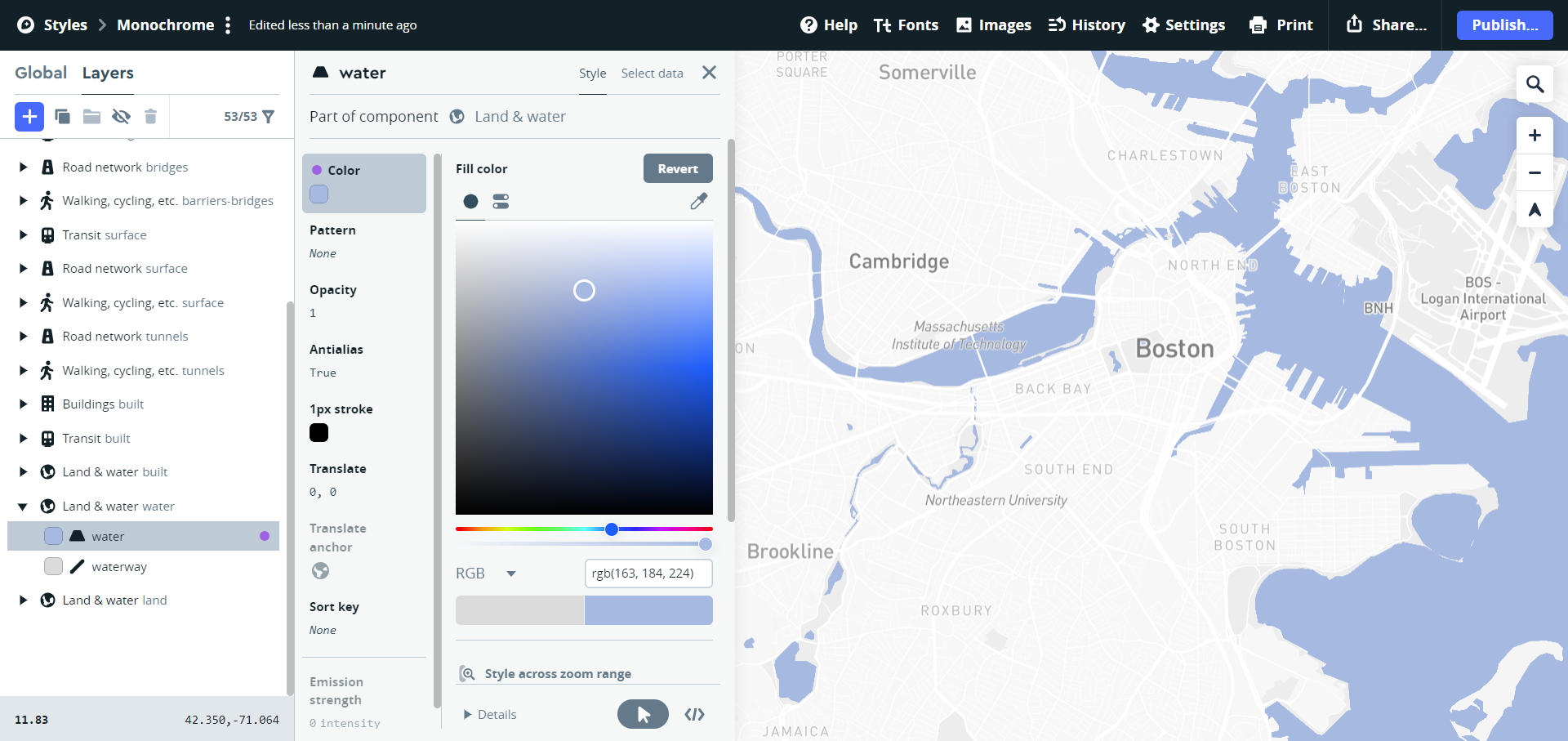The height and width of the screenshot is (741, 1568).
Task: Click the group layers folder icon
Action: pos(91,117)
